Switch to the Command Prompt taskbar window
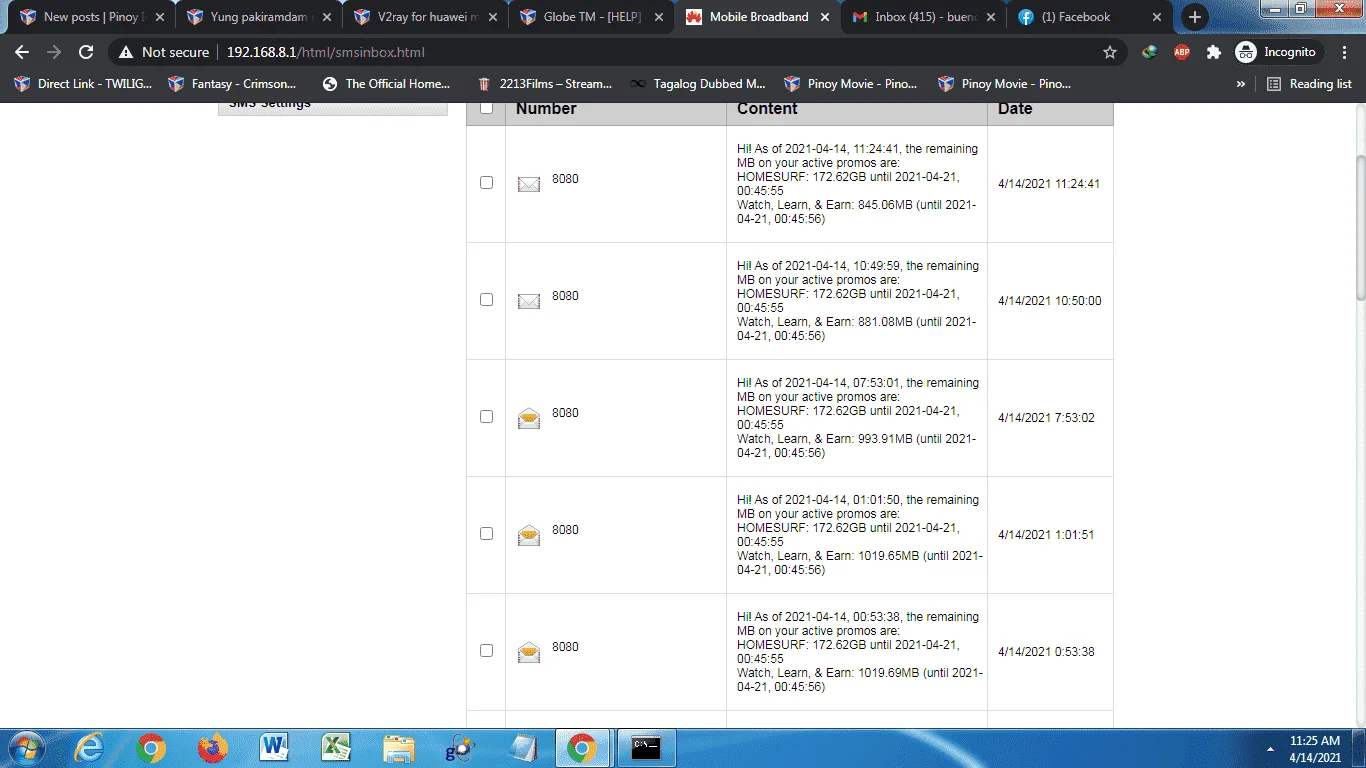Screen dimensions: 1366x768 tap(645, 748)
